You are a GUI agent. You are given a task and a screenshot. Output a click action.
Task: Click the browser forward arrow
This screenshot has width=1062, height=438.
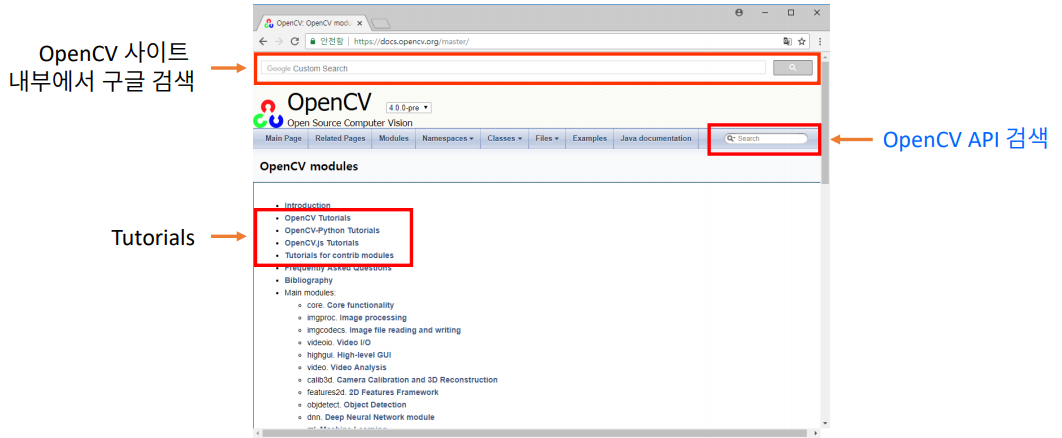[279, 41]
